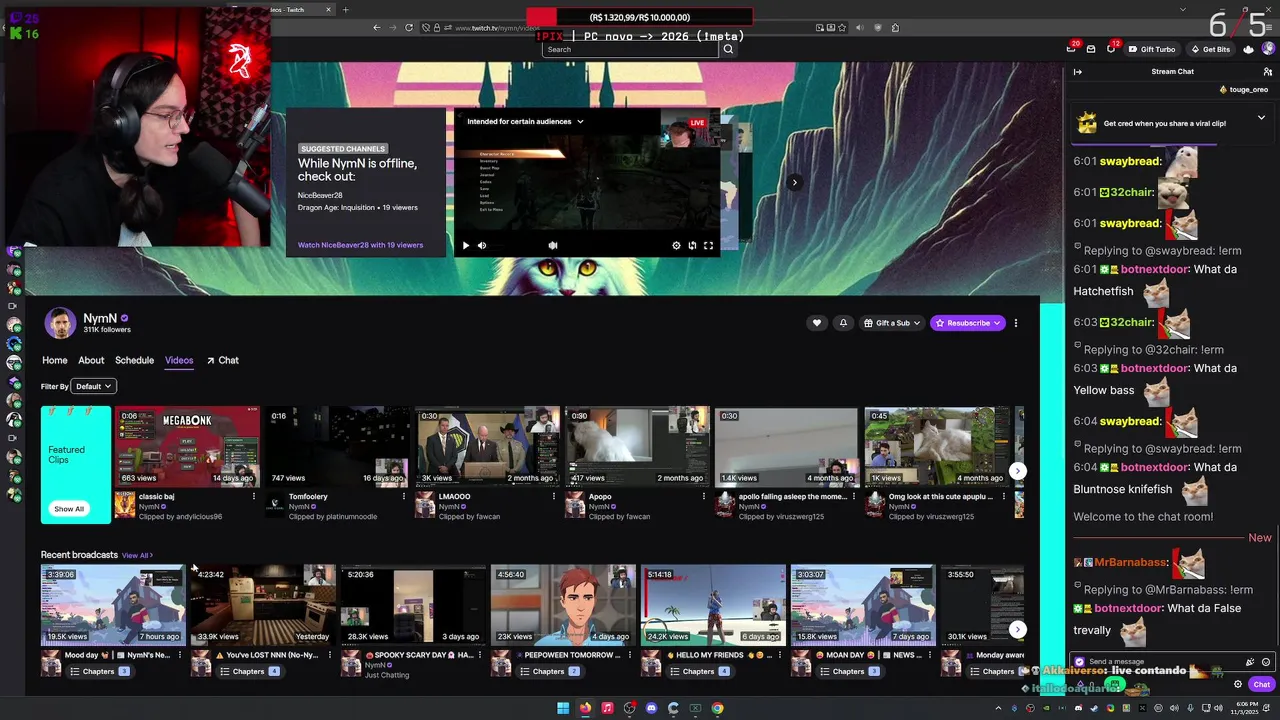The height and width of the screenshot is (720, 1280).
Task: Click the Twitch search input field
Action: click(x=631, y=49)
